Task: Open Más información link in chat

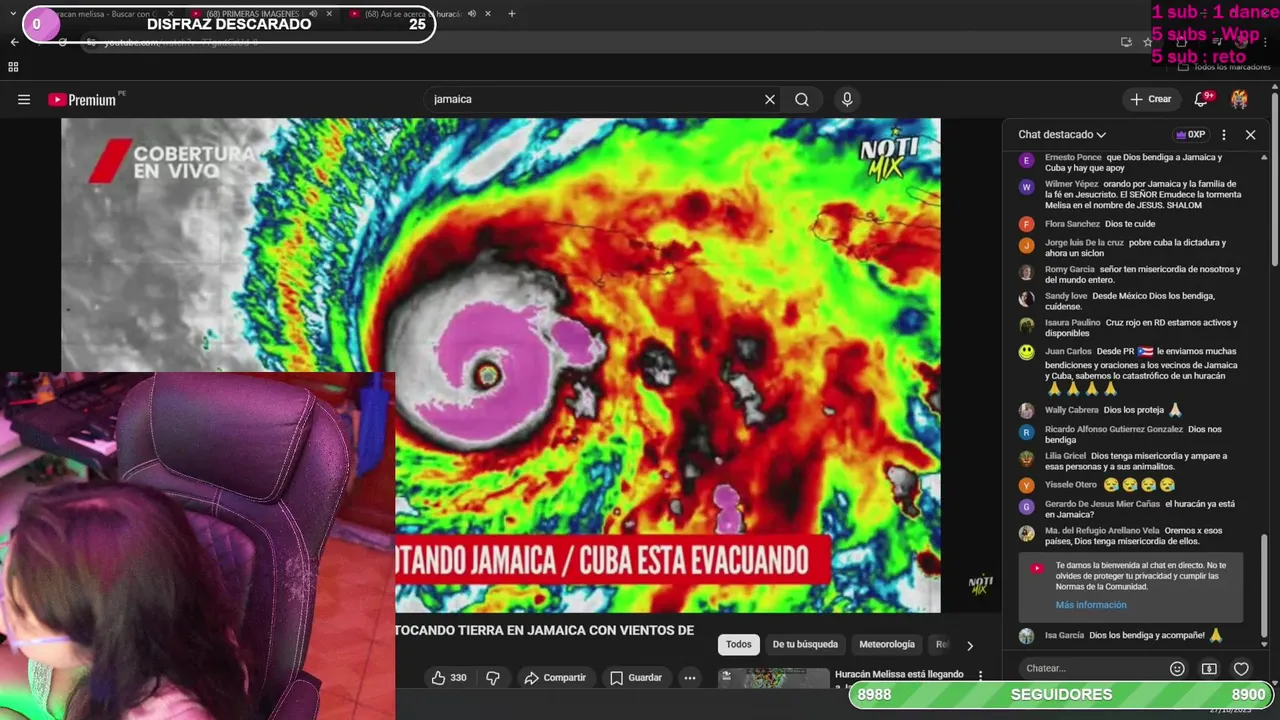Action: [1090, 605]
